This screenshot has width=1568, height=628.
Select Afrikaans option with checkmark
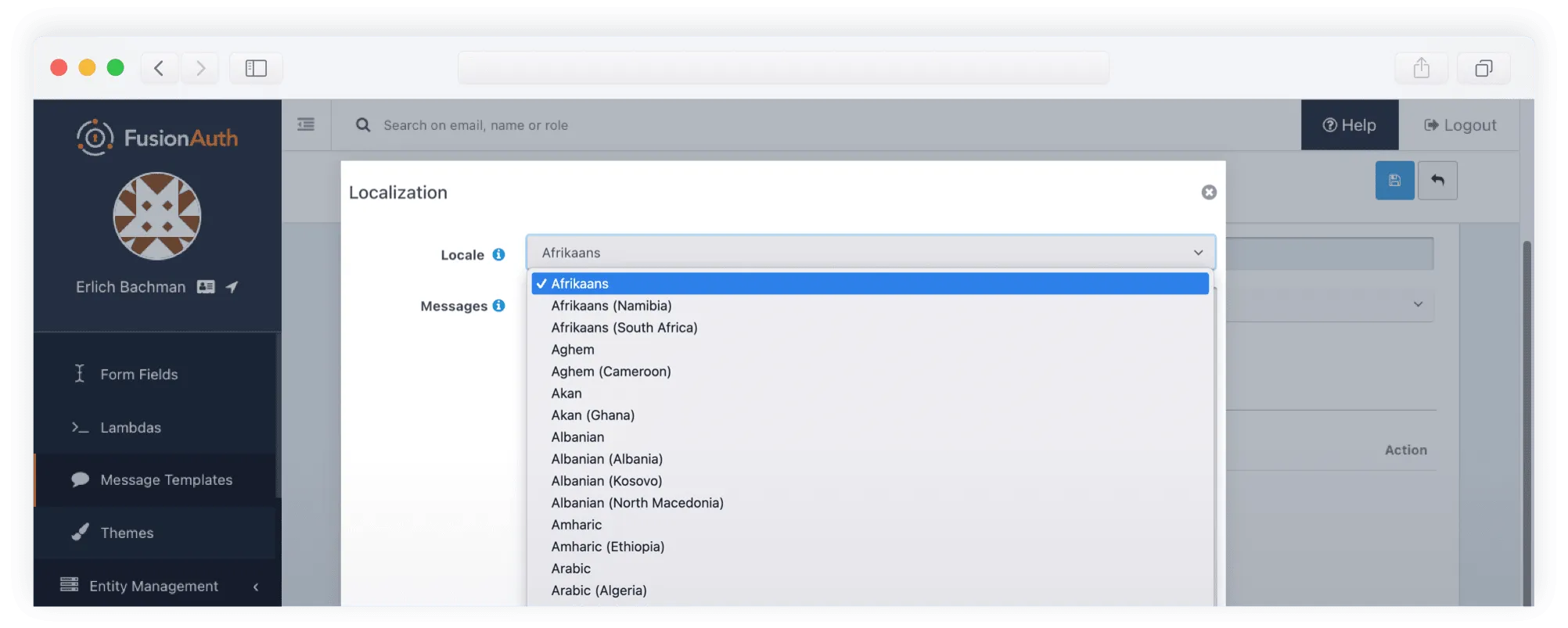[870, 283]
